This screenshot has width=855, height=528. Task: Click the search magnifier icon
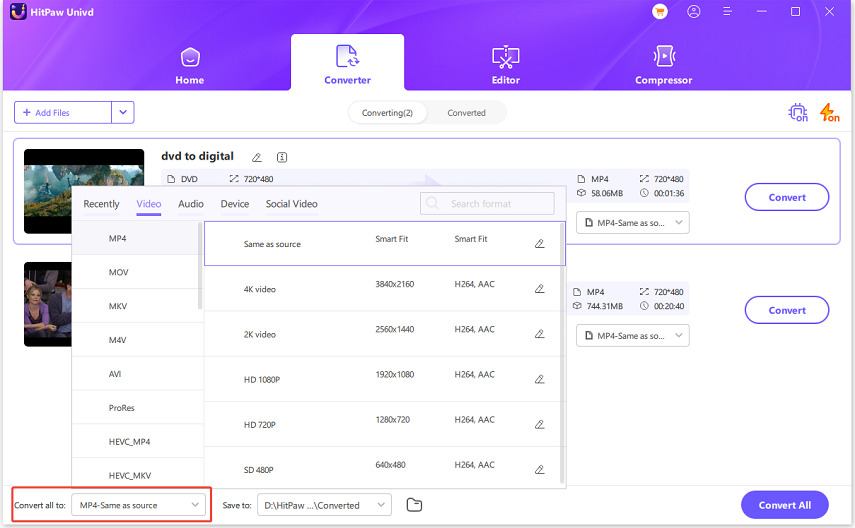tap(432, 203)
